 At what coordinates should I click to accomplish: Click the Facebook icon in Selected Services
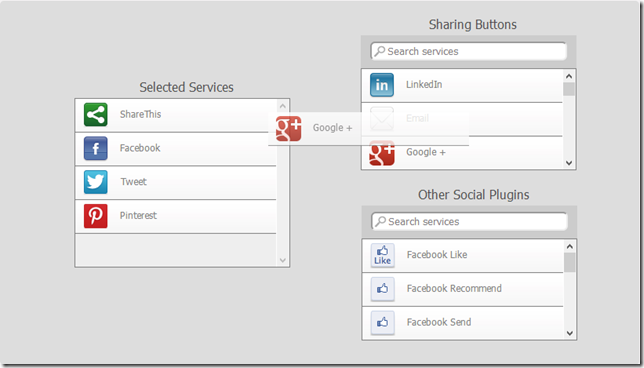tap(96, 148)
